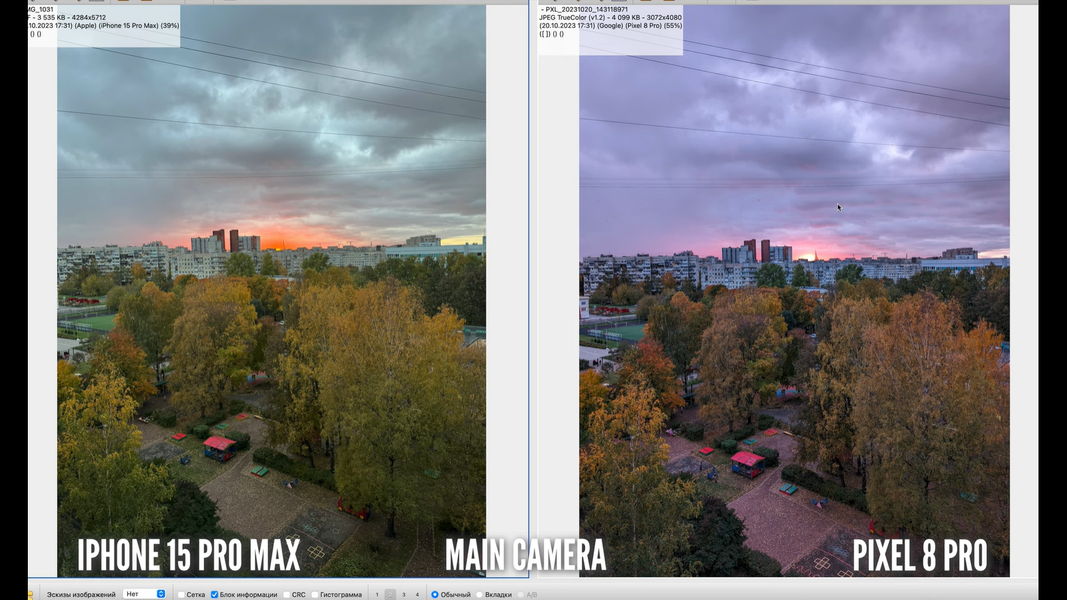Click the left iPhone photo pane
This screenshot has width=1067, height=600.
[x=272, y=291]
